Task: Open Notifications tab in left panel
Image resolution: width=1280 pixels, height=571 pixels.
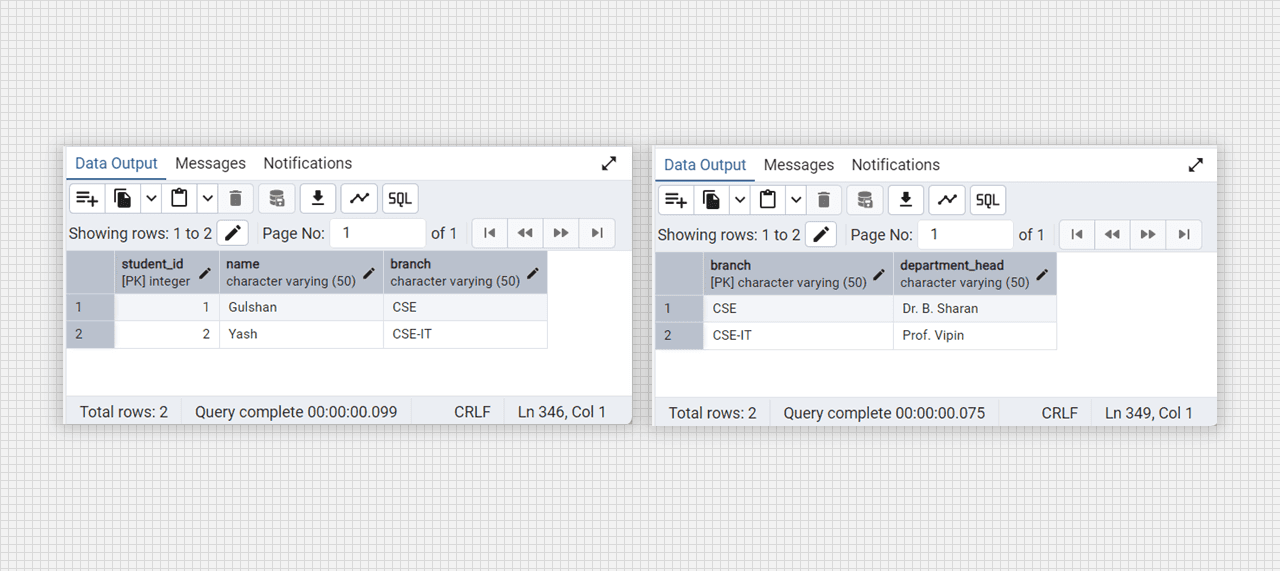Action: coord(307,163)
